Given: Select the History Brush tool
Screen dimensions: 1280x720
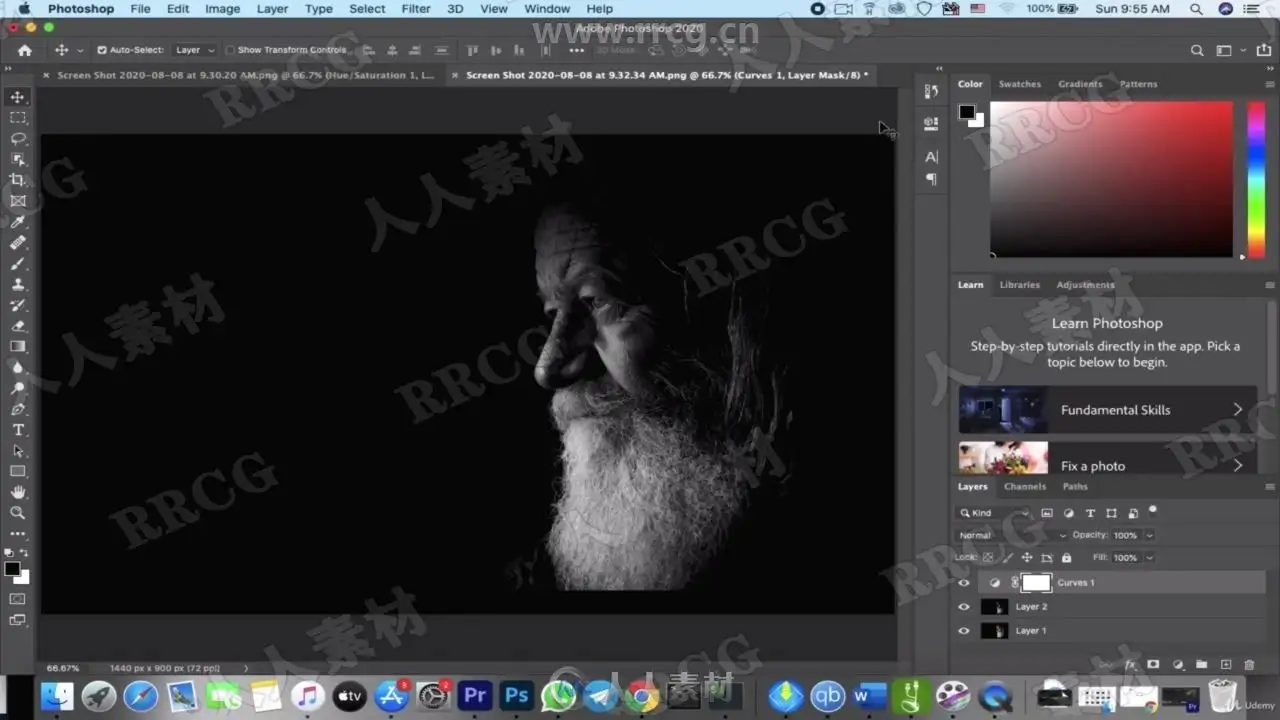Looking at the screenshot, I should (18, 305).
